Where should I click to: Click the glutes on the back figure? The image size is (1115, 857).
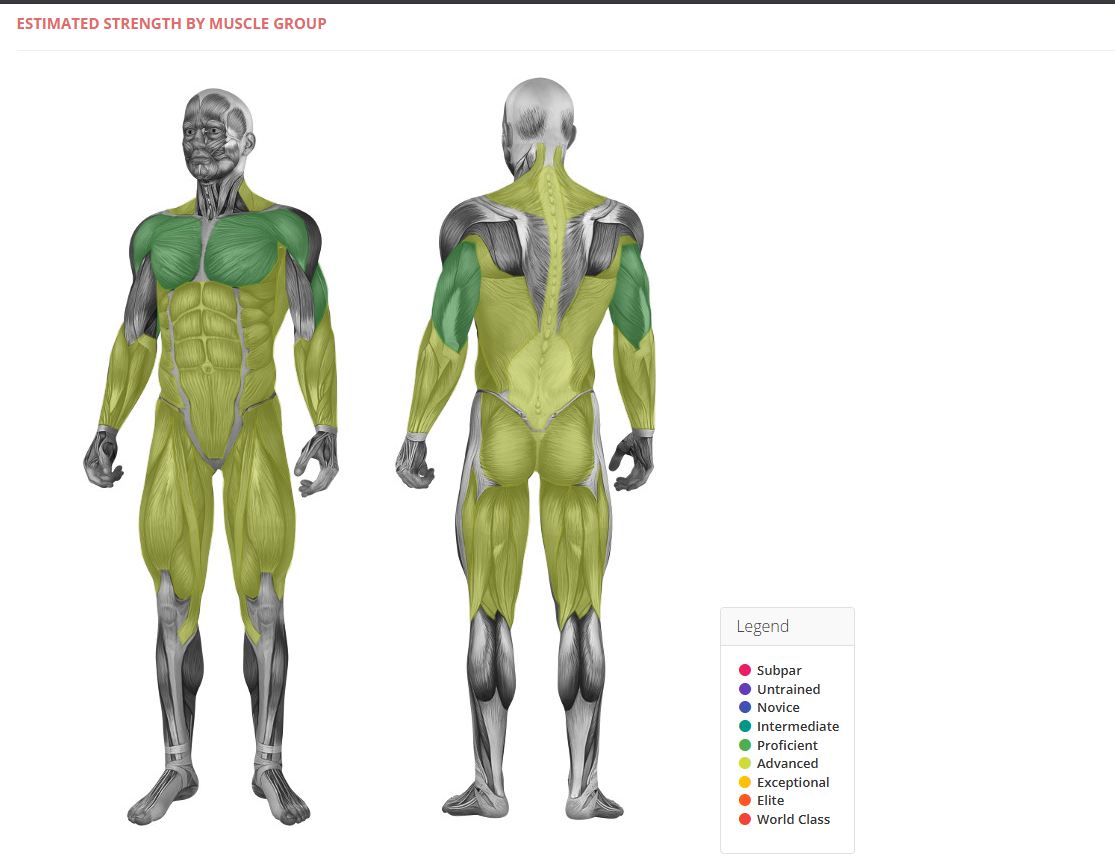(x=537, y=442)
